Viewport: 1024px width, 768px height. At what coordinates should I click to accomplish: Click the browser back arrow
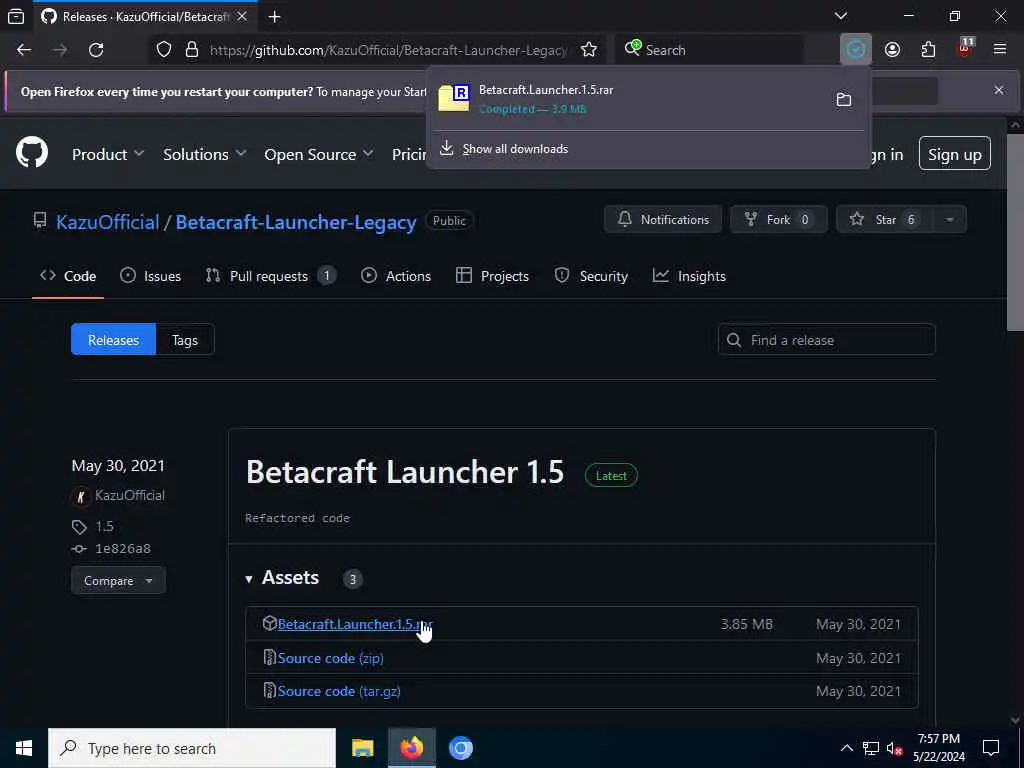tap(24, 50)
